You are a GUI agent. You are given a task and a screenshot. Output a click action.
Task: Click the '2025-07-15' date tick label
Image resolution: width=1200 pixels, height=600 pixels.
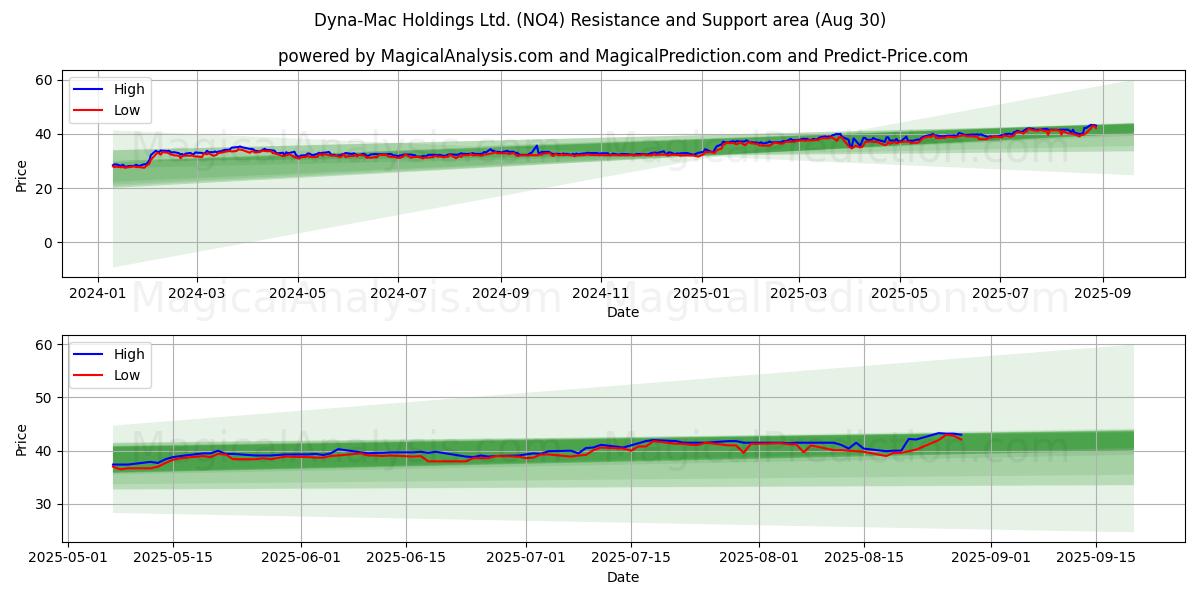(x=631, y=558)
